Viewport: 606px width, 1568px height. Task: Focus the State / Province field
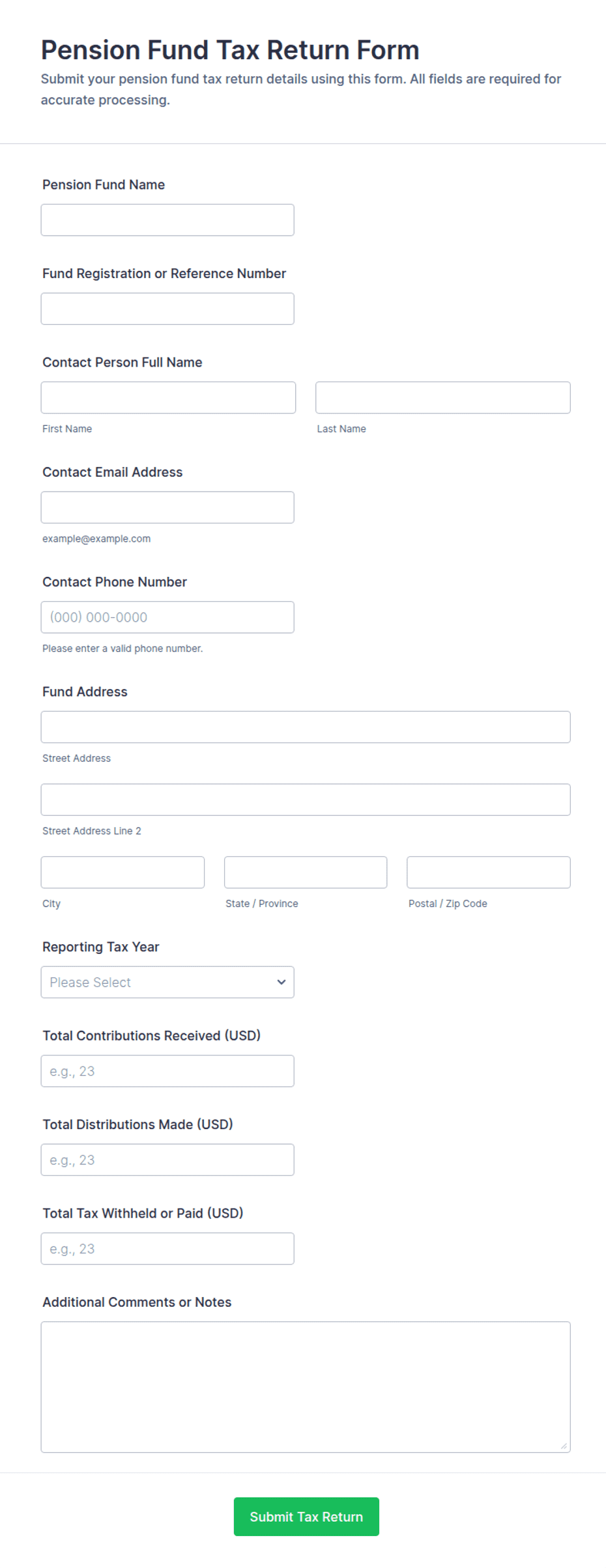[306, 873]
